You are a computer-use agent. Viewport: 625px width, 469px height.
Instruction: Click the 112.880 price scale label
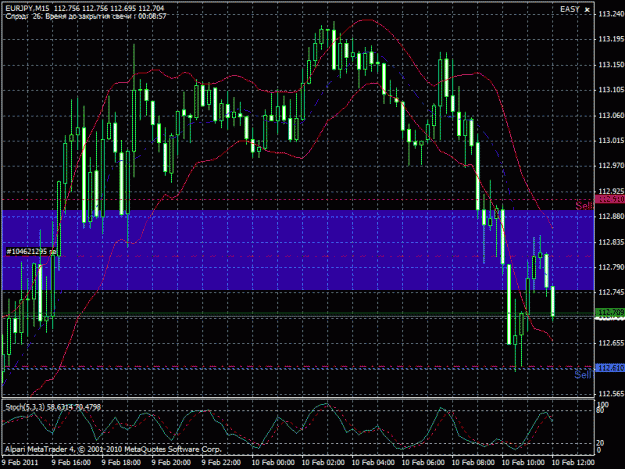point(611,216)
